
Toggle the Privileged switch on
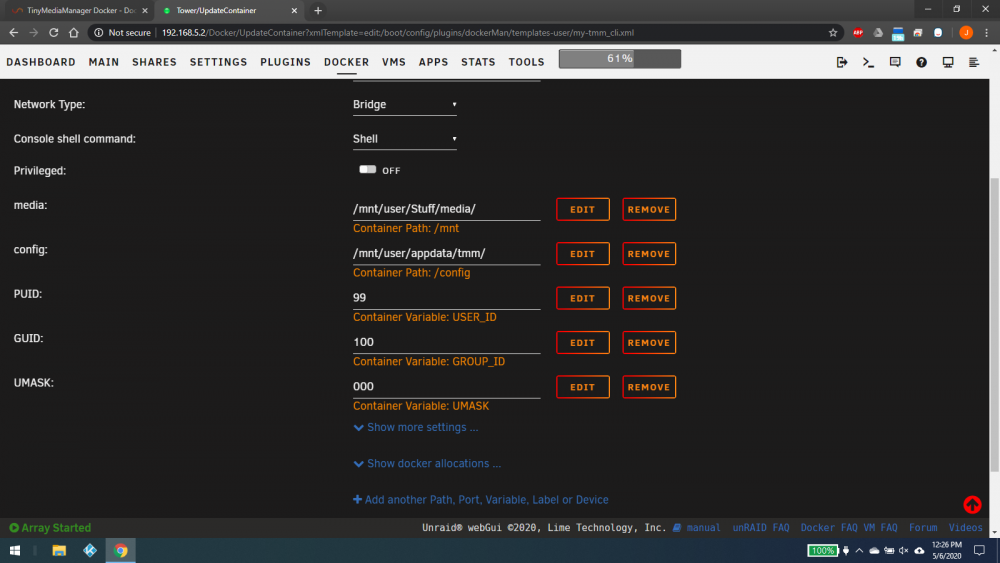(x=367, y=170)
